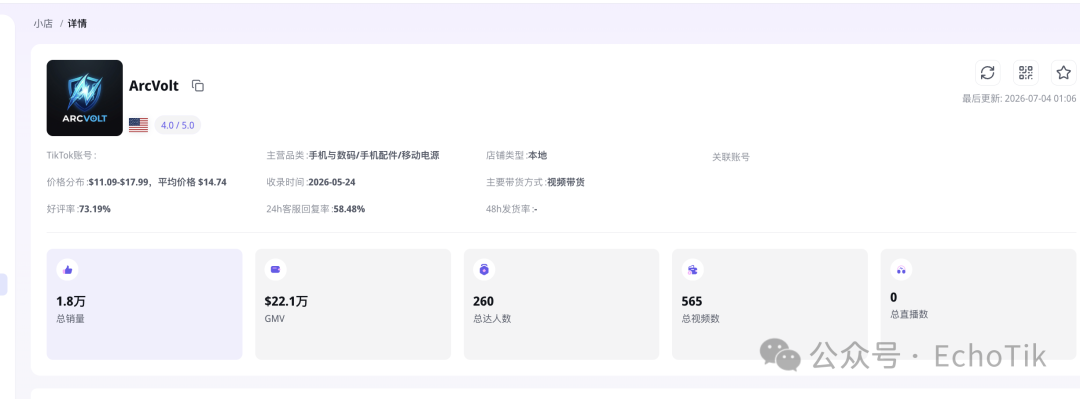1080x399 pixels.
Task: Click the ArcVolt shop logo
Action: tap(85, 98)
